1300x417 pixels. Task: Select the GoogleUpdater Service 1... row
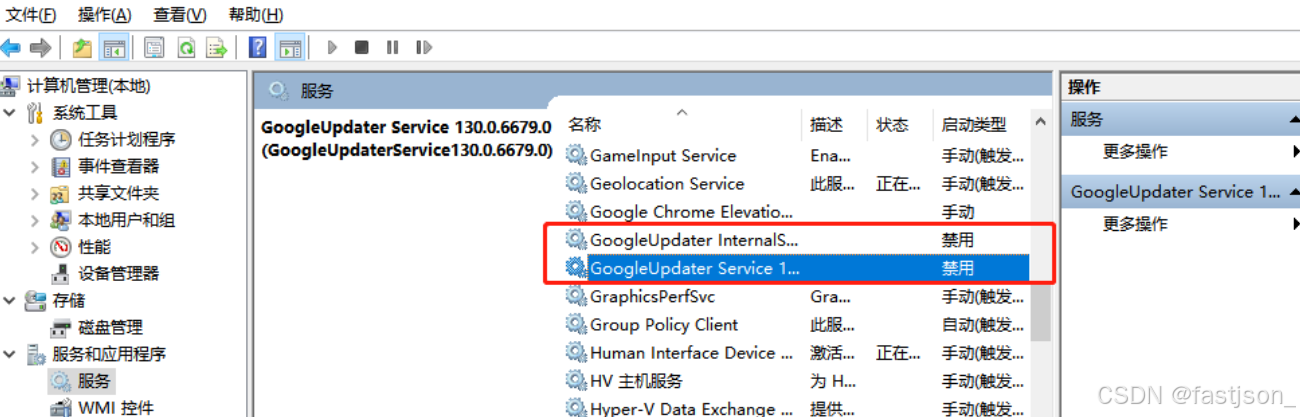pos(796,268)
